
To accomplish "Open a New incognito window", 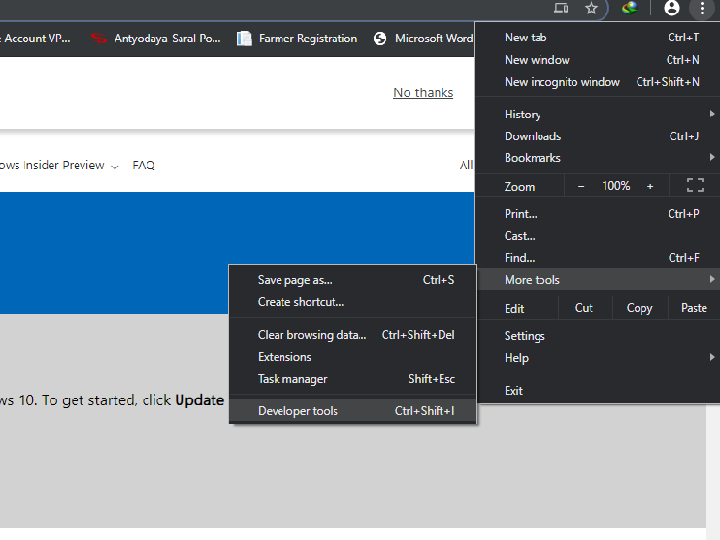I will pos(597,82).
